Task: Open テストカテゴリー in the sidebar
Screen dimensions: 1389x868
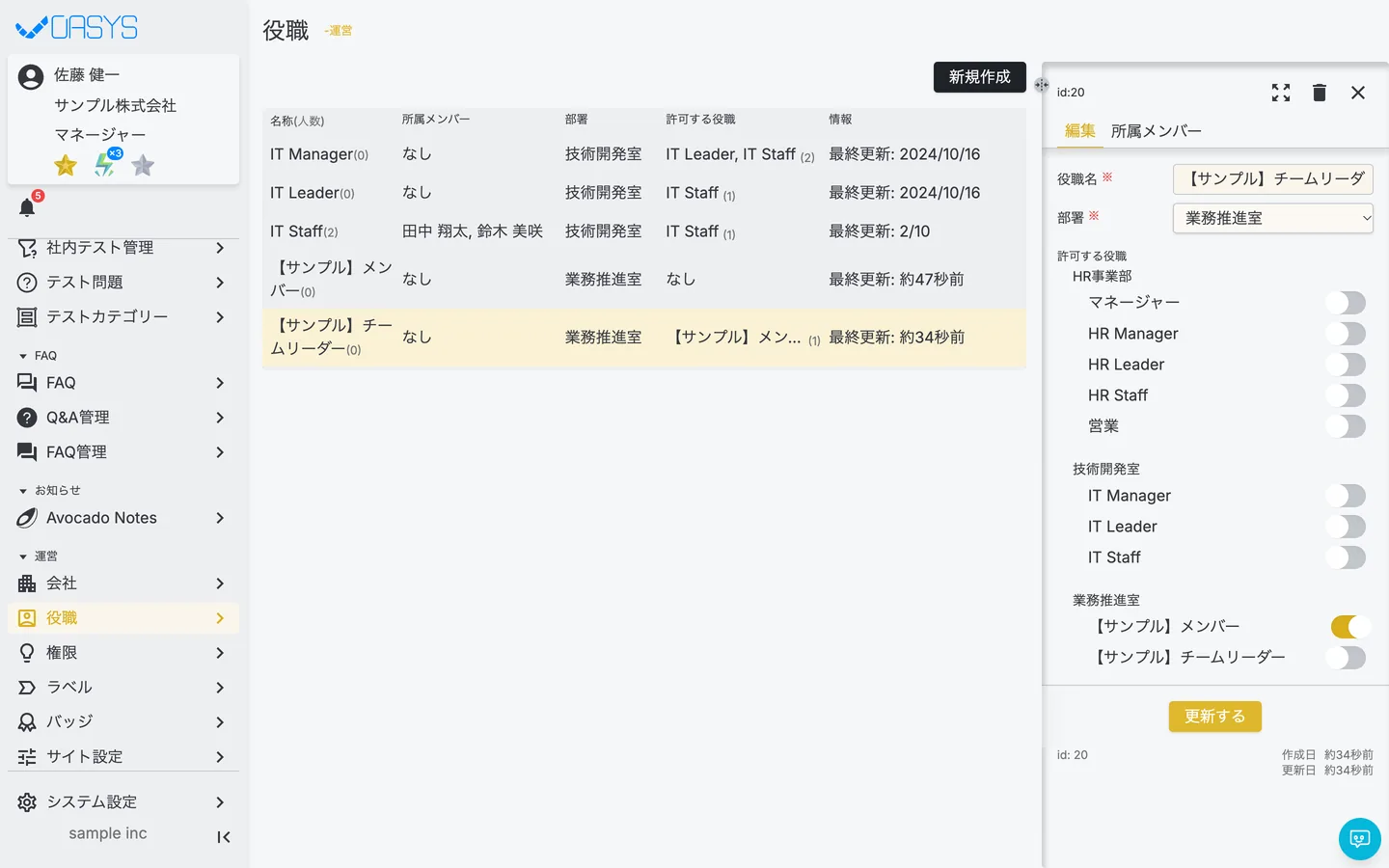Action: (123, 317)
